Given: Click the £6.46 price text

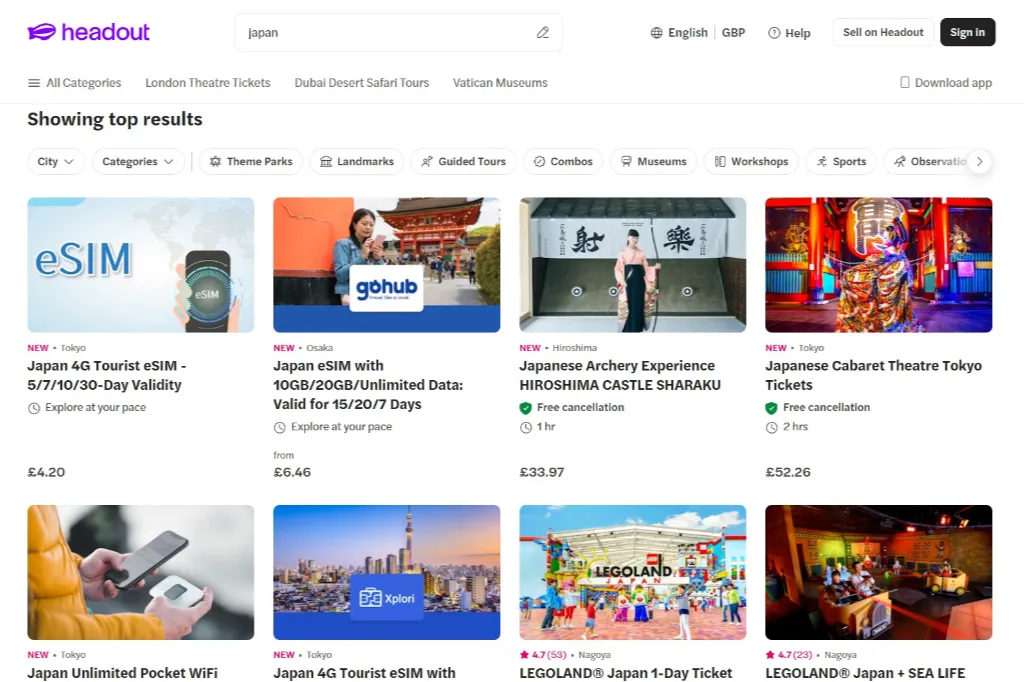Looking at the screenshot, I should tap(292, 472).
